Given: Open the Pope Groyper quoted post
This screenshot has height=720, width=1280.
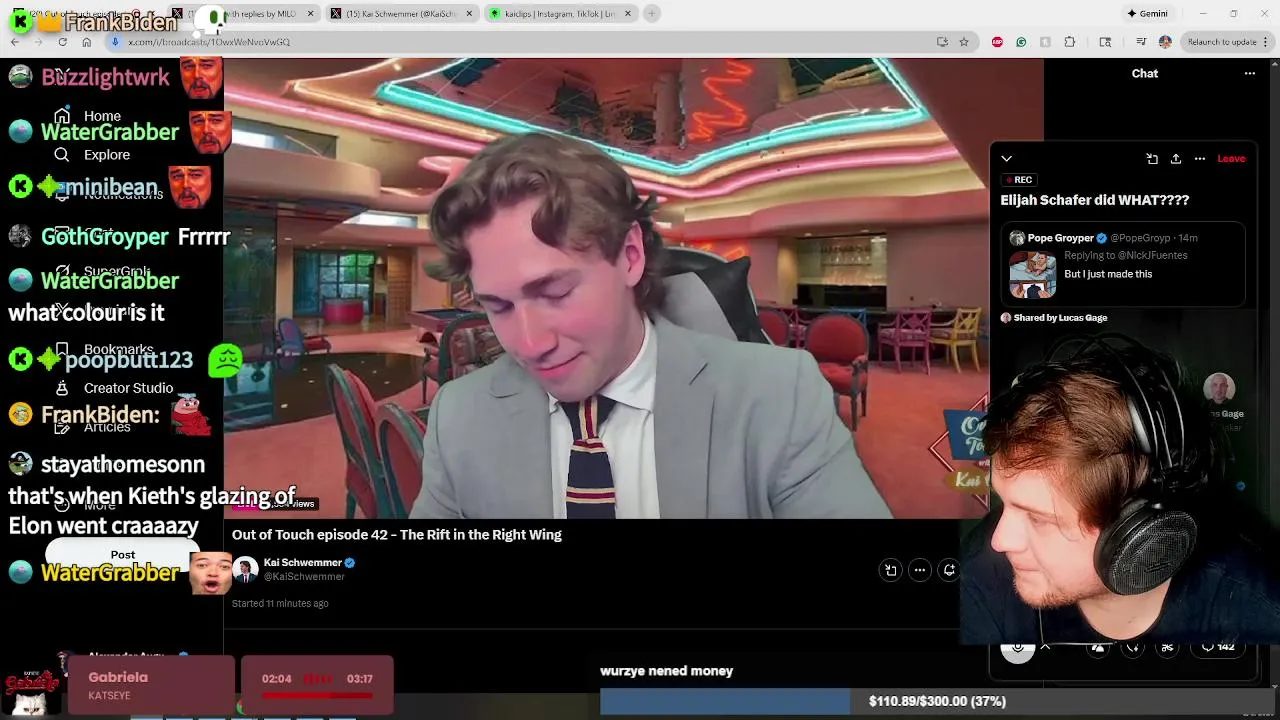Looking at the screenshot, I should (1125, 264).
